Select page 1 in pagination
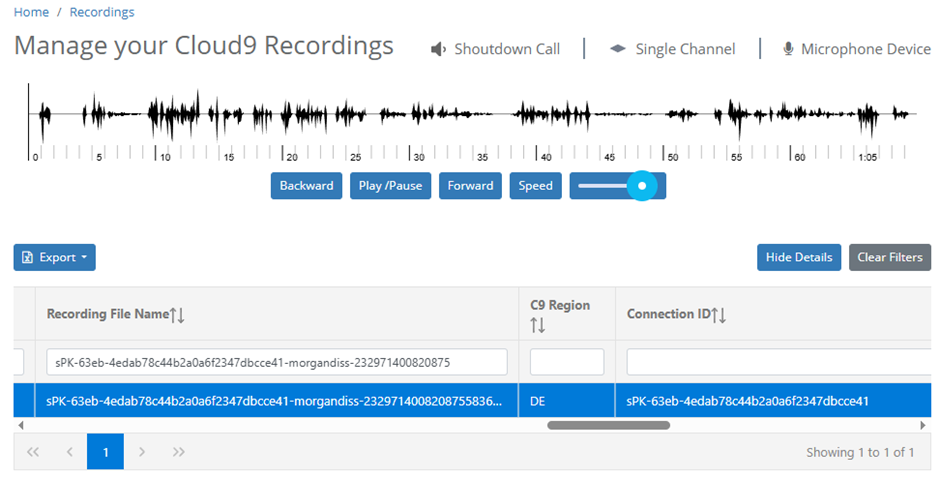940x479 pixels. 106,452
